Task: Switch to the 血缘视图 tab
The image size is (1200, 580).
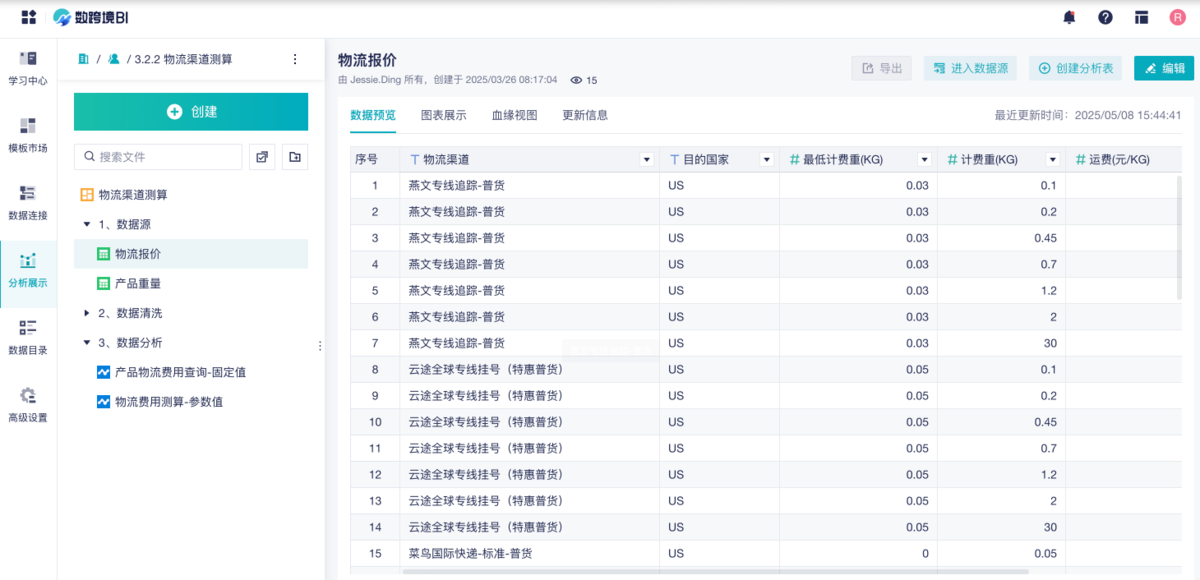Action: (x=514, y=115)
